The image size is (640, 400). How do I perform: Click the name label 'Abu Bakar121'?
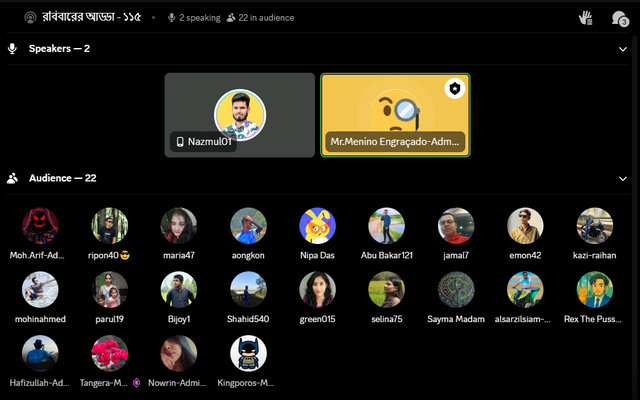(387, 256)
